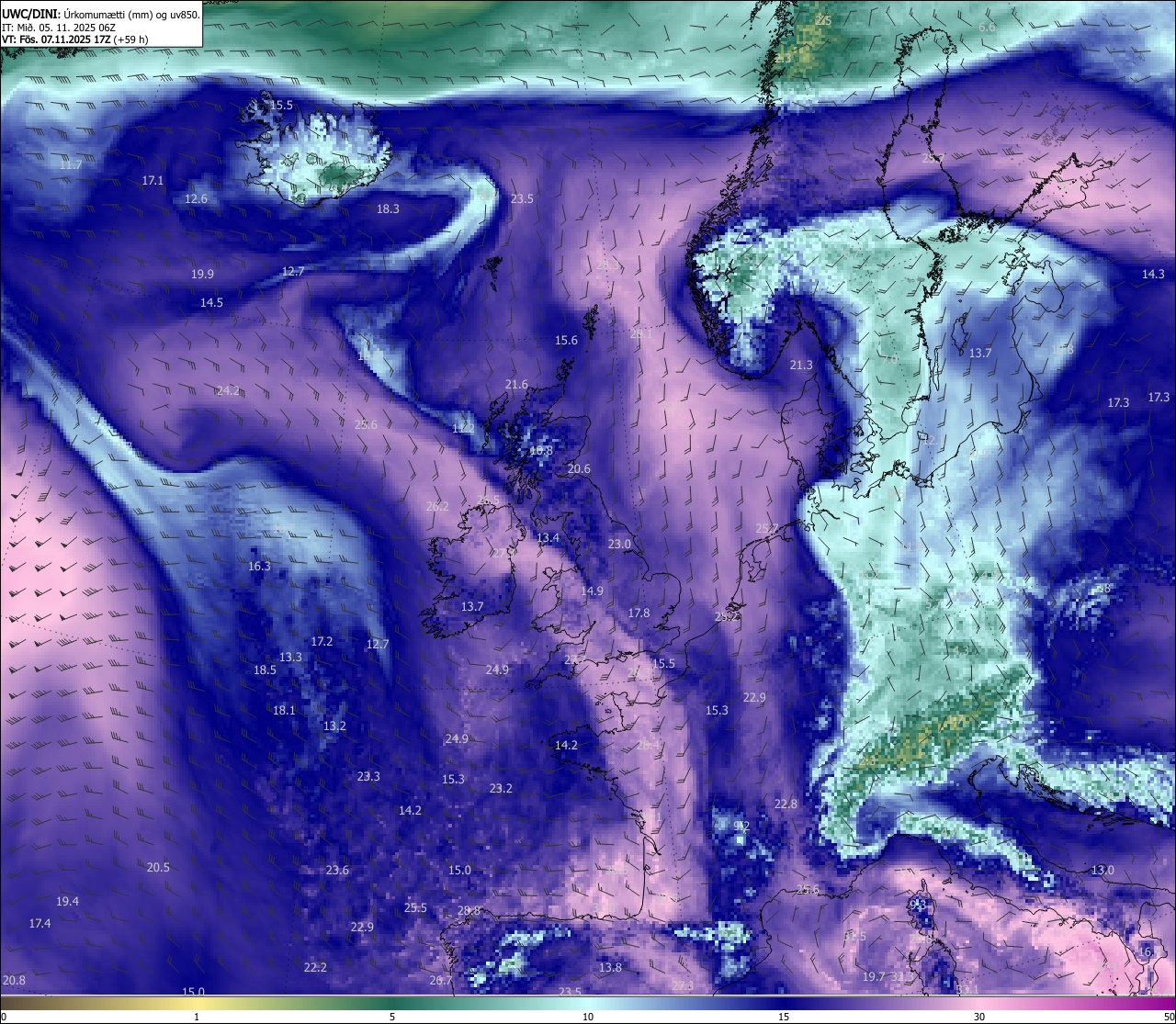Click the 20.8 value at left edge

click(14, 981)
